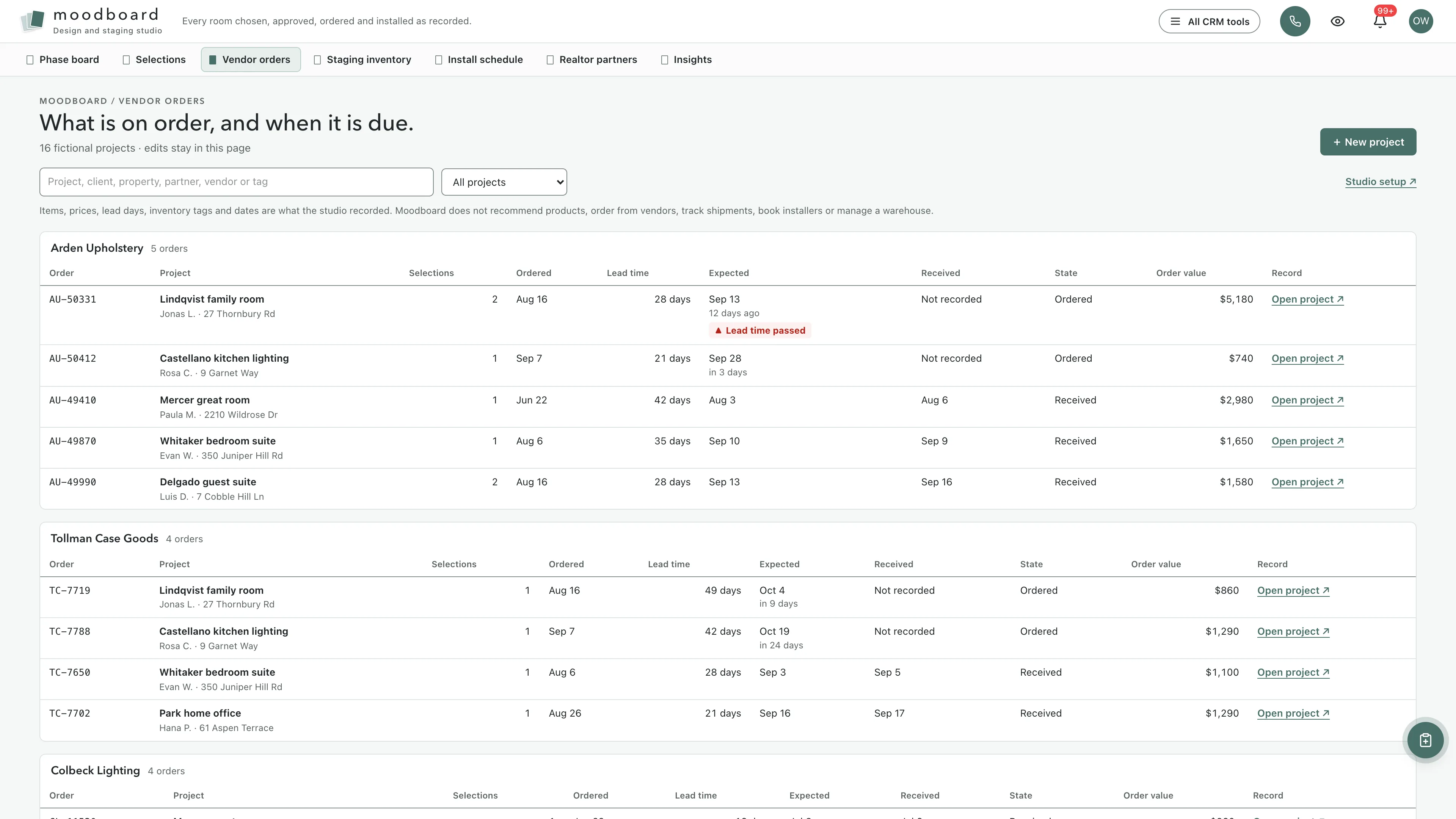Open project for order AU-49870
Screen dimensions: 1456x819
(1307, 441)
